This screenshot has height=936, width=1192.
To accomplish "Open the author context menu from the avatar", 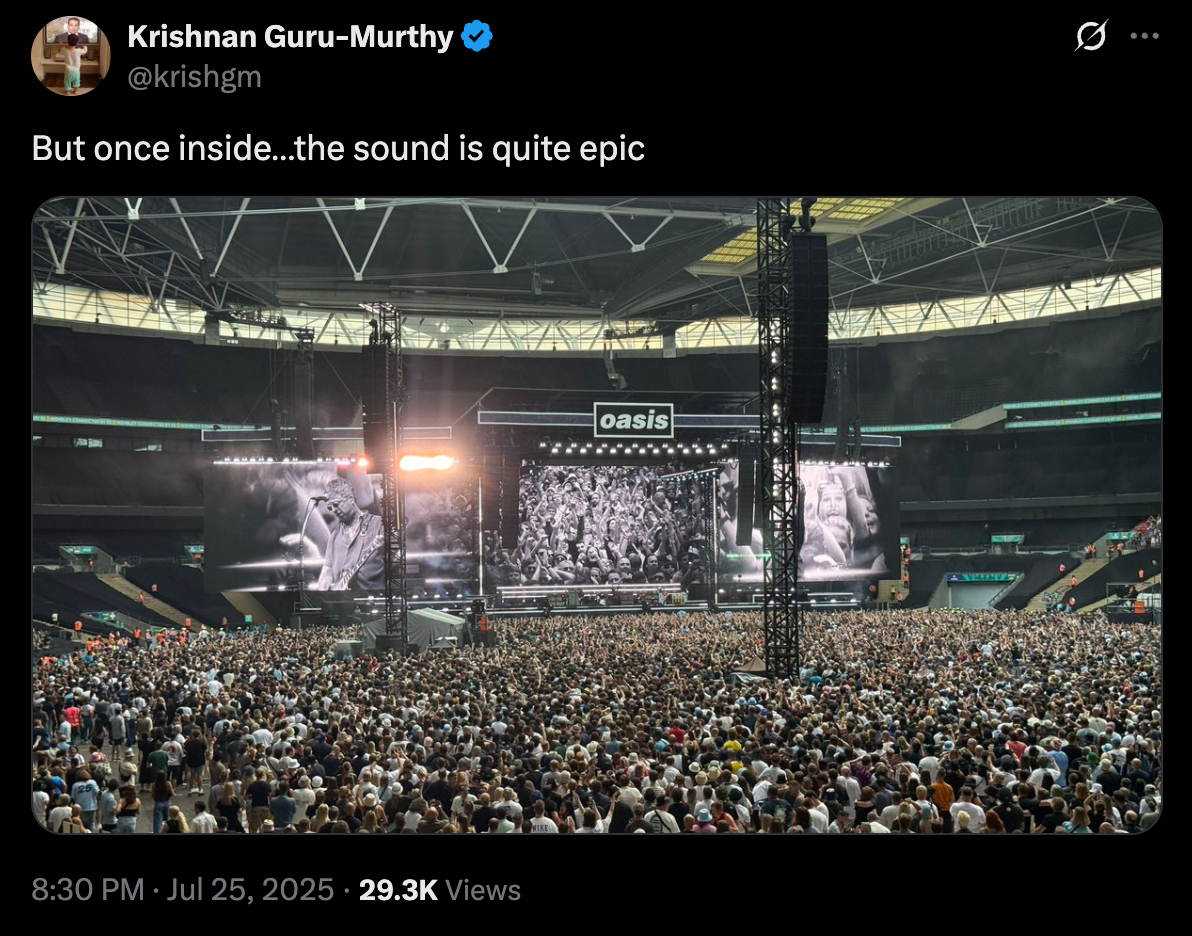I will click(71, 54).
